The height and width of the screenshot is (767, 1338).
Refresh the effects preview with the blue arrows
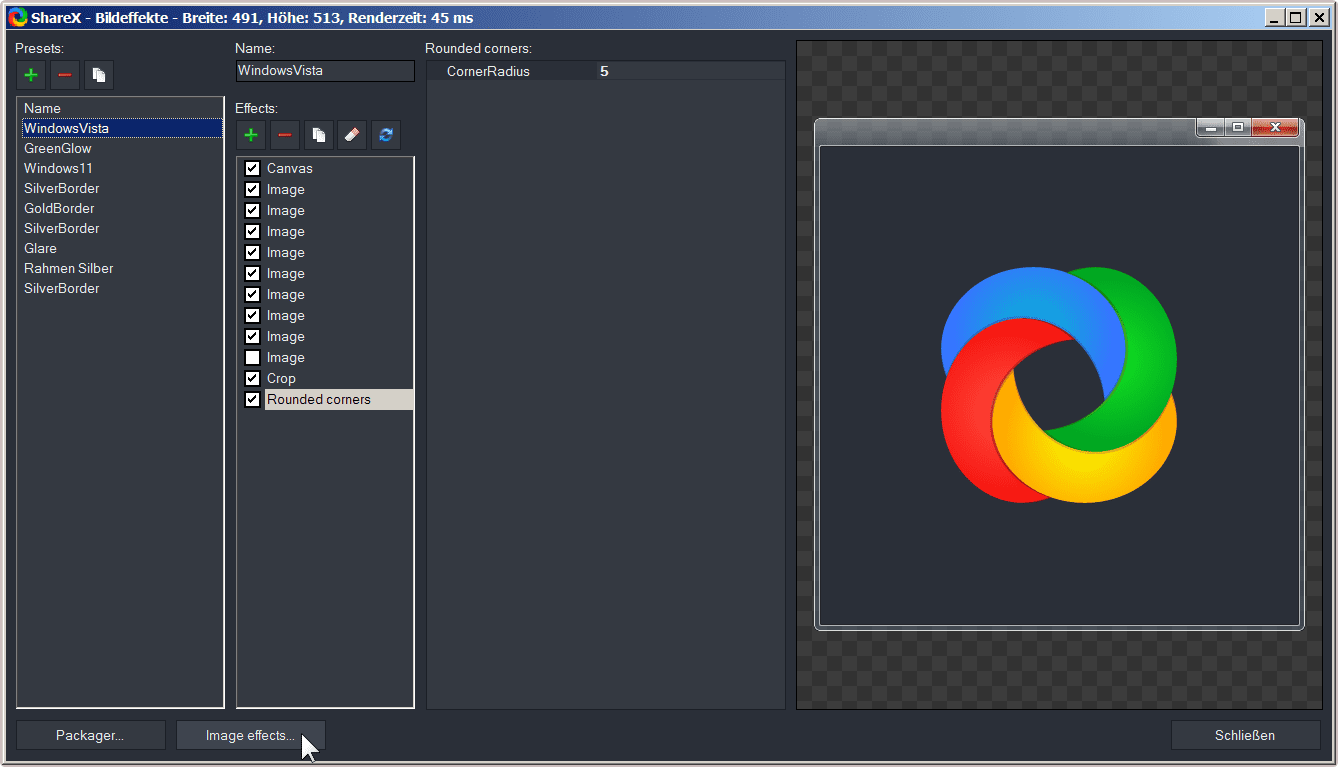tap(386, 135)
